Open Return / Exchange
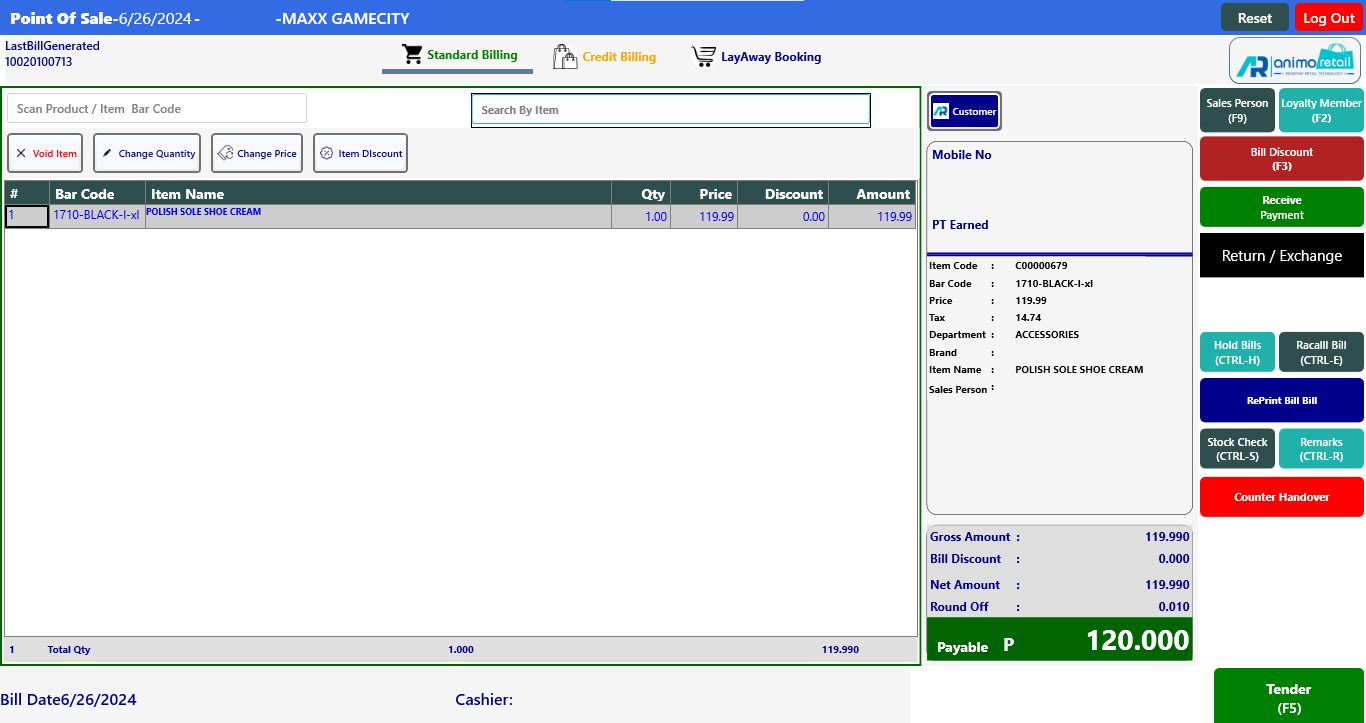 pos(1281,255)
